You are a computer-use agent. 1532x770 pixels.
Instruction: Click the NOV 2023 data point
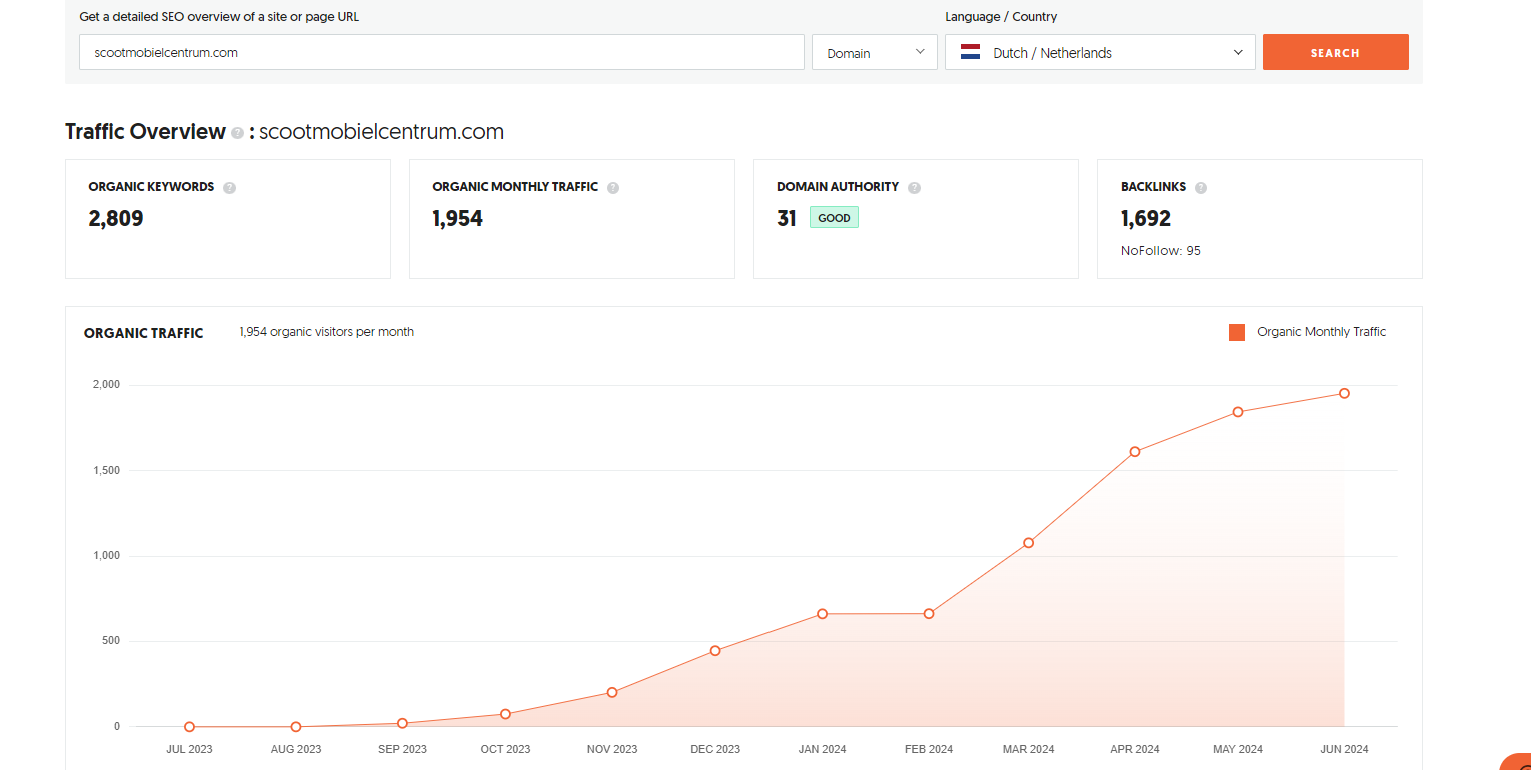pos(612,692)
